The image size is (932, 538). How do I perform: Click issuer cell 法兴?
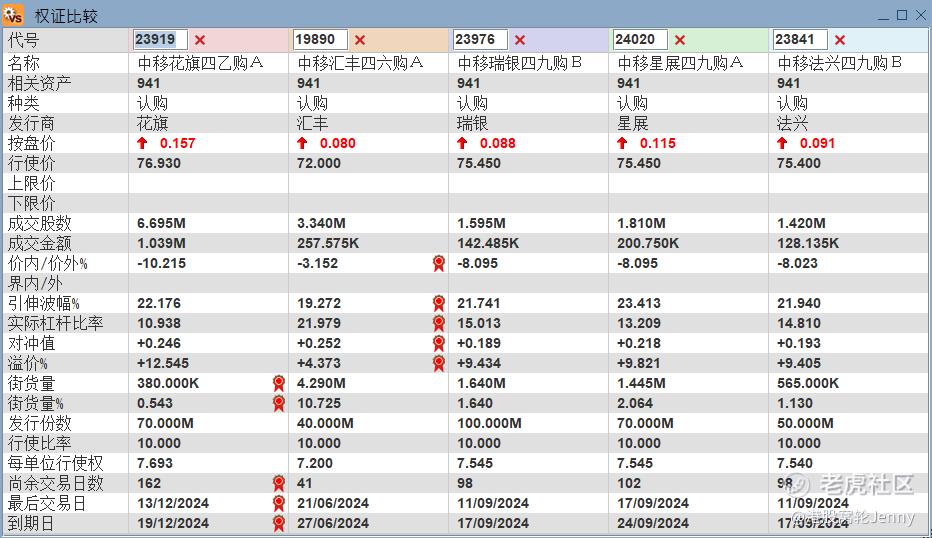point(792,124)
